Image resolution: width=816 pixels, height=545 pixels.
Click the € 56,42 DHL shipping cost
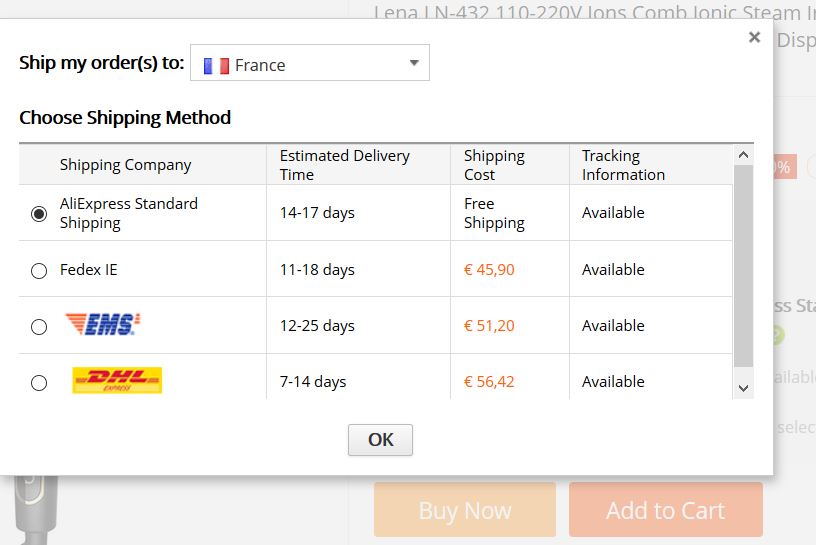pos(489,382)
